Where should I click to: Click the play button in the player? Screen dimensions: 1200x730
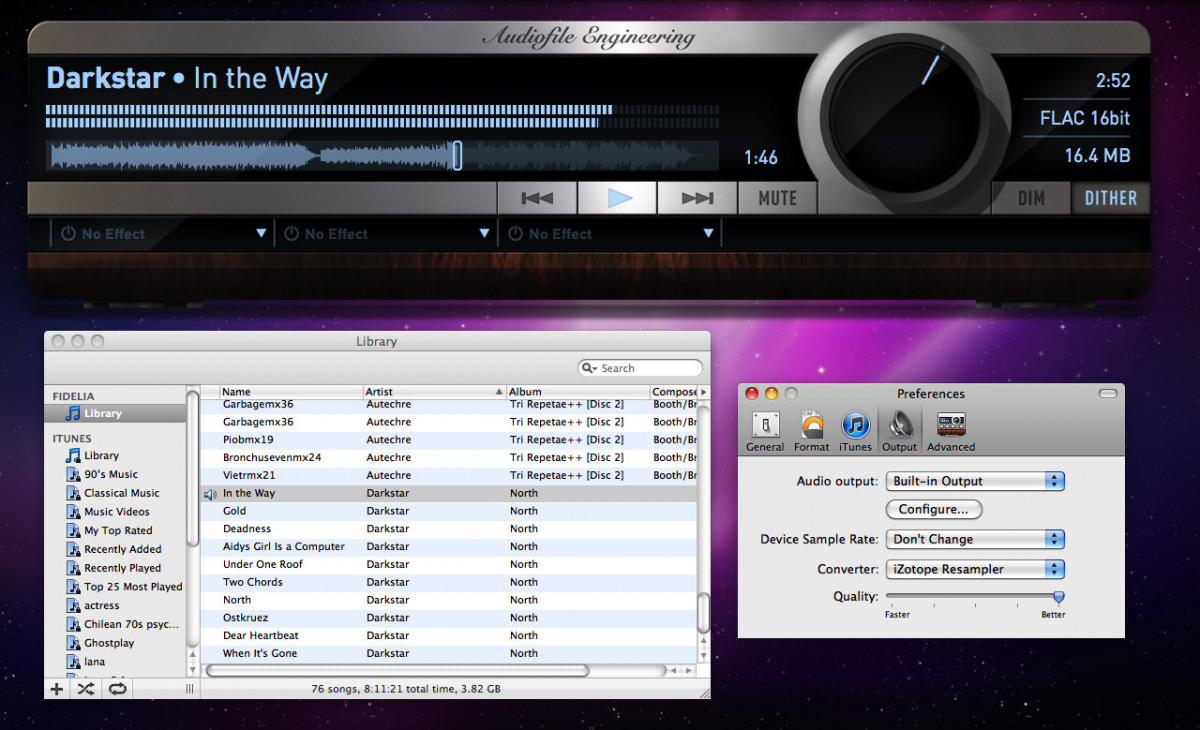click(x=617, y=198)
